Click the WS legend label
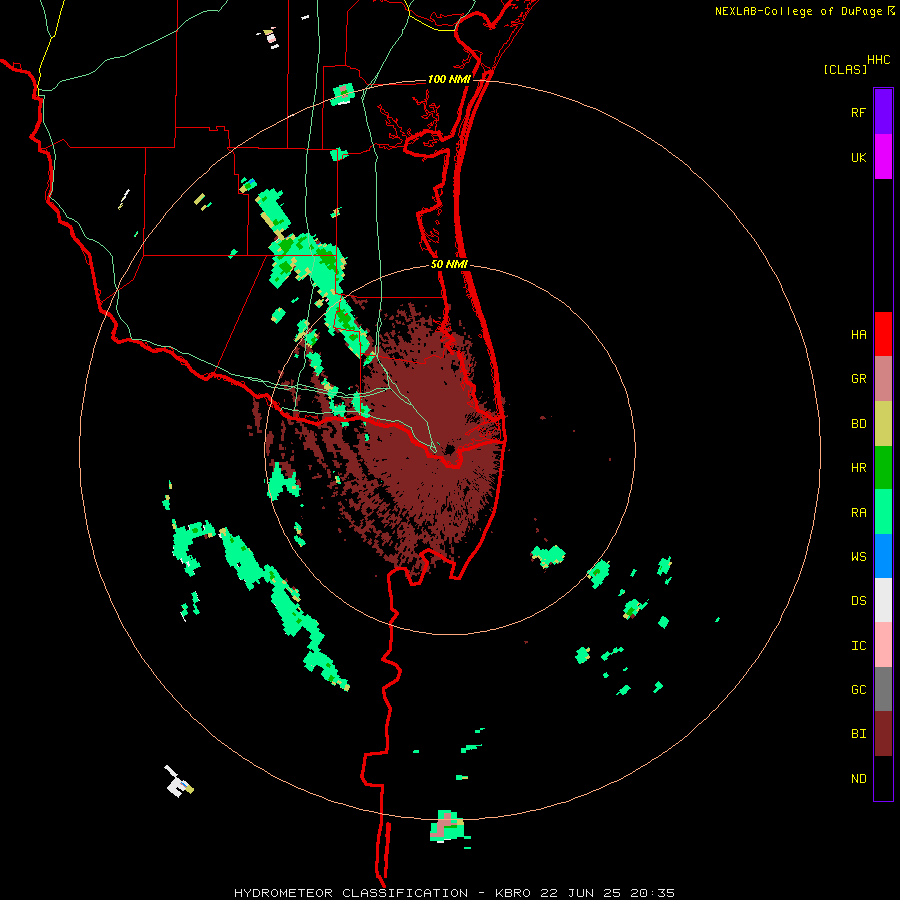This screenshot has width=900, height=900. point(858,557)
